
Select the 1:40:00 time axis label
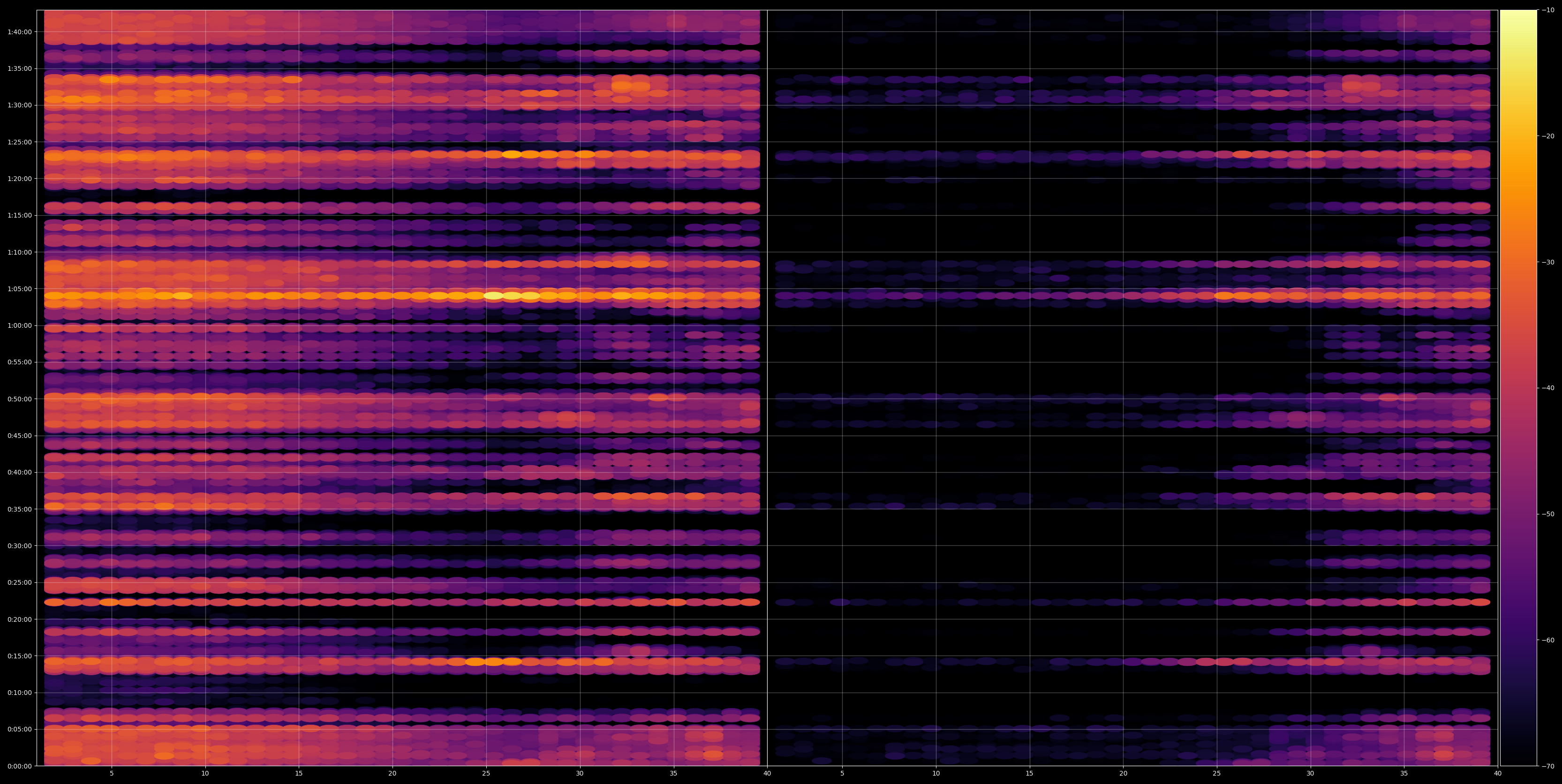pyautogui.click(x=19, y=31)
